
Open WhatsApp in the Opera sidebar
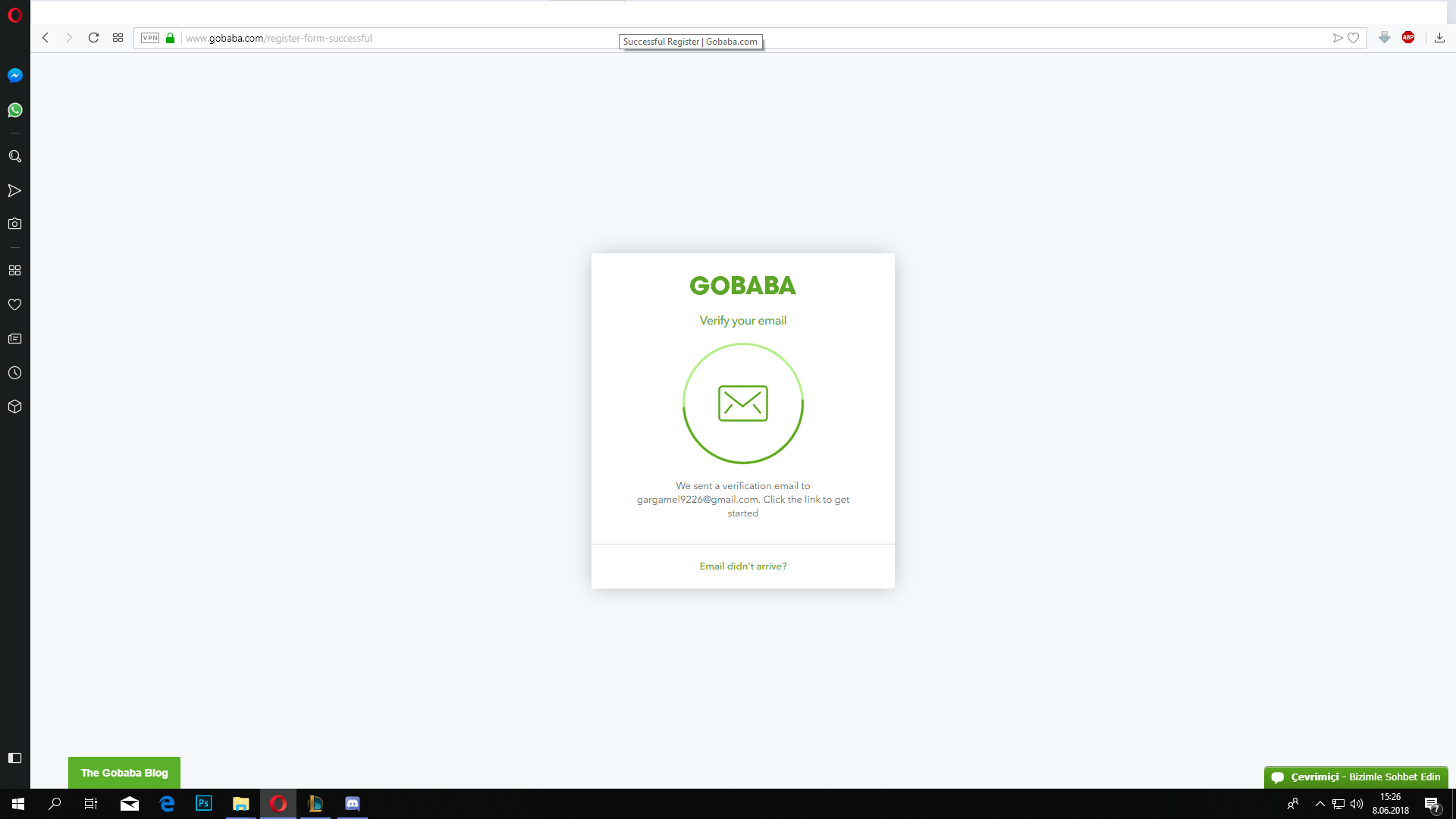[15, 110]
